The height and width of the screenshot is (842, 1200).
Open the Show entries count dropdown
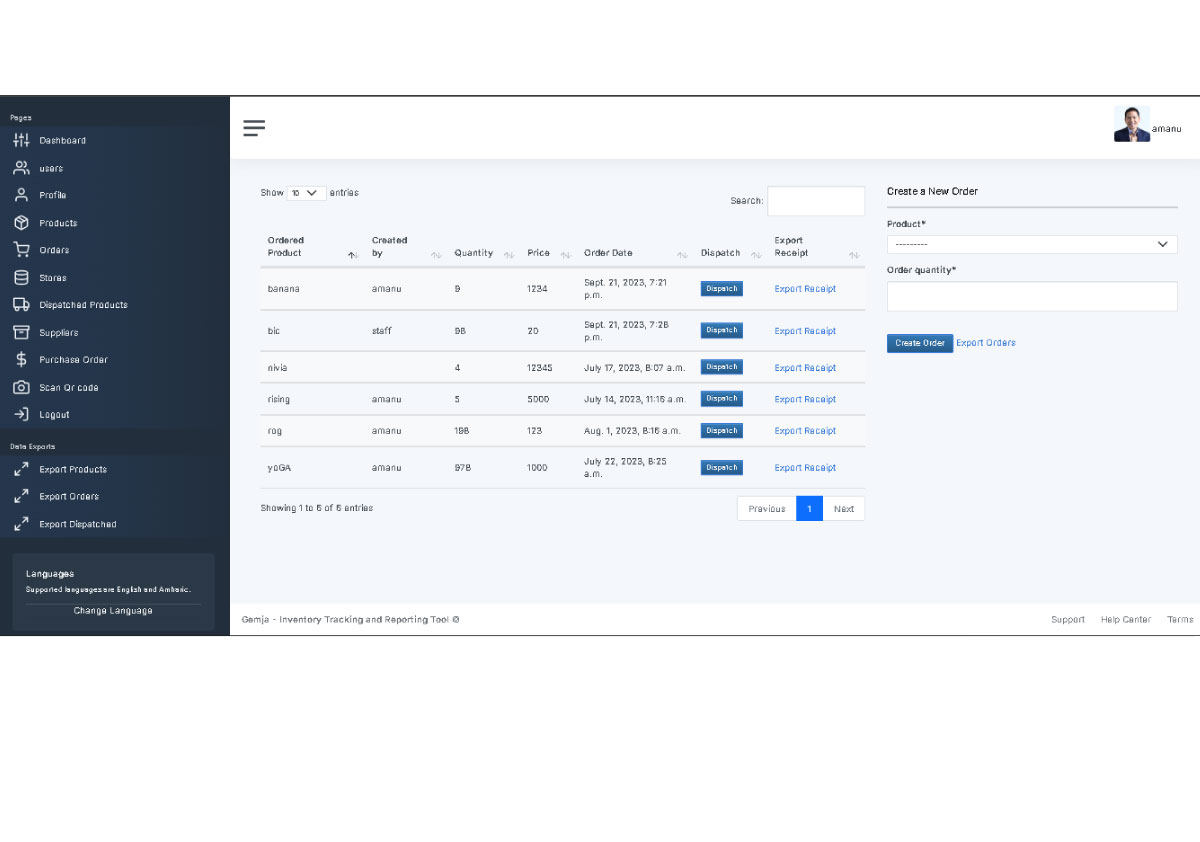click(x=306, y=193)
